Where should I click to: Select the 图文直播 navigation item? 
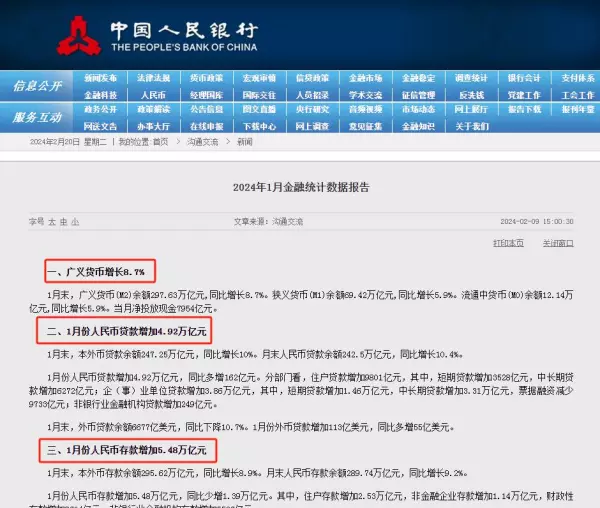click(259, 109)
